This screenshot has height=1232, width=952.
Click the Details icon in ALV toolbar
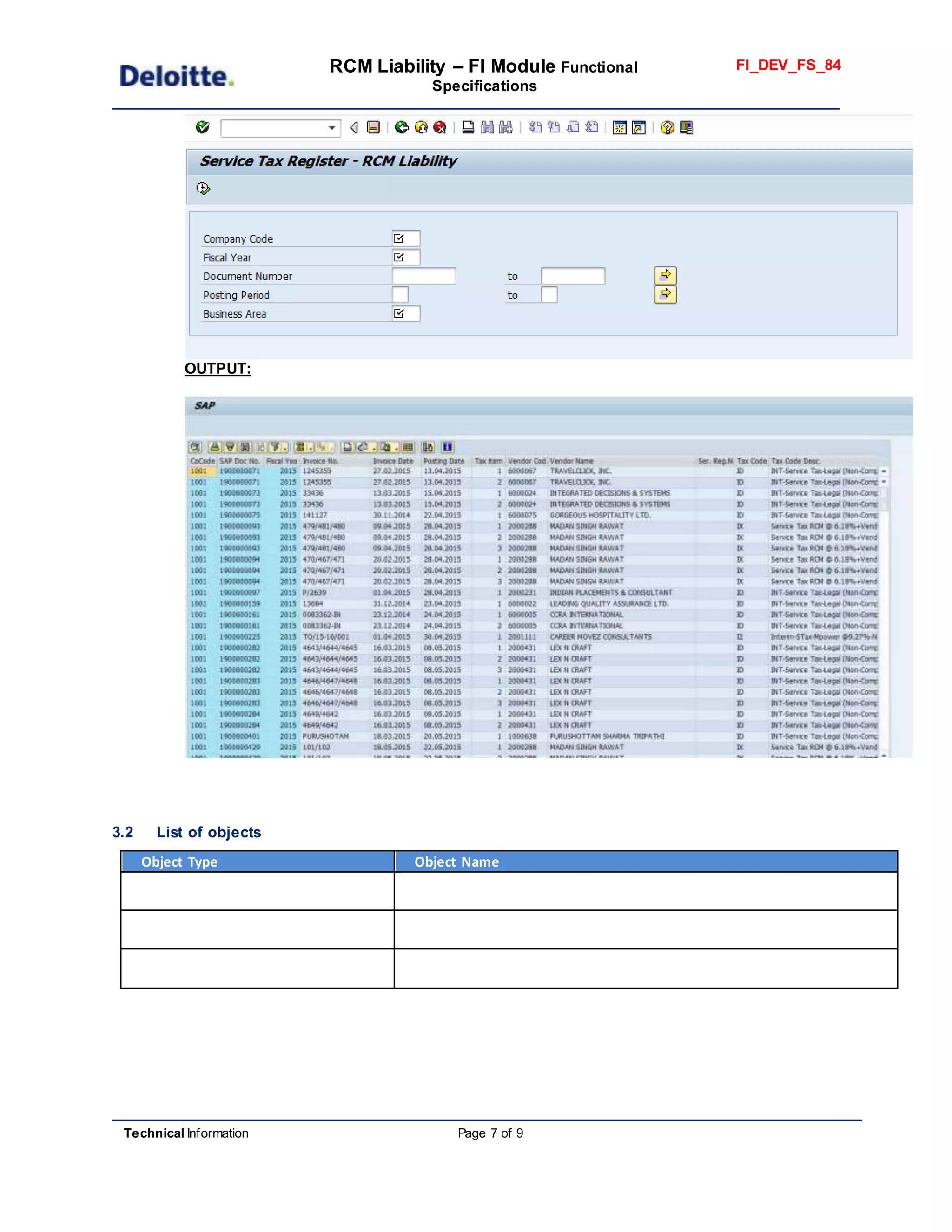(x=195, y=447)
